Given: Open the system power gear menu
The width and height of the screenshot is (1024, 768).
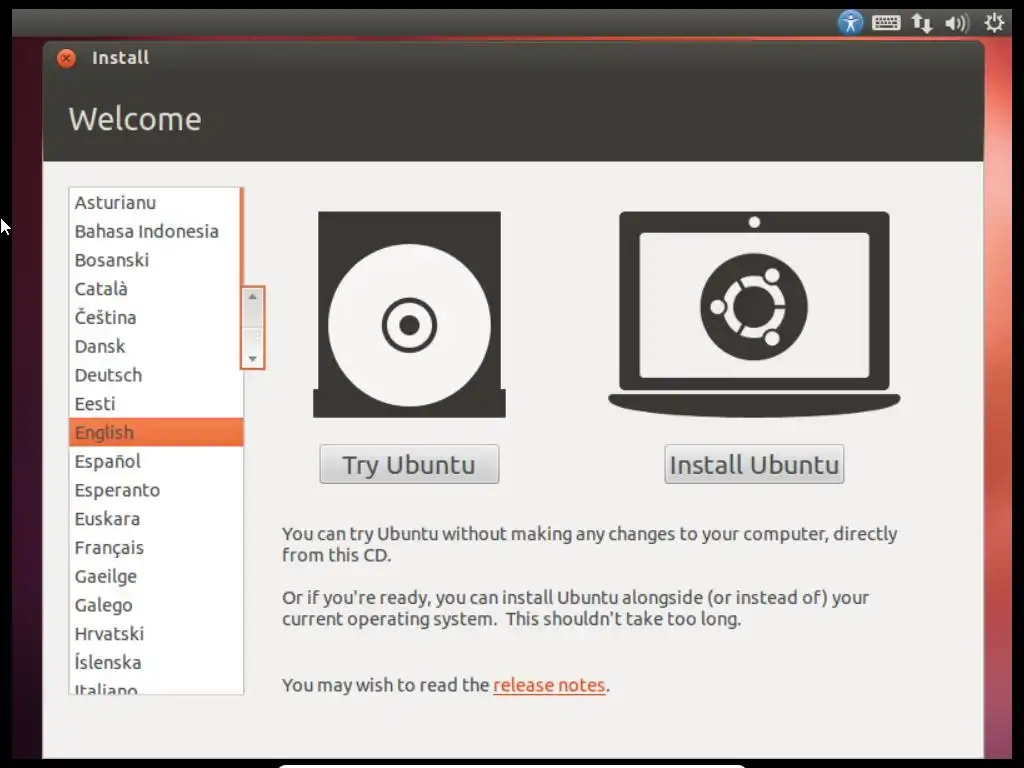Looking at the screenshot, I should tap(994, 23).
